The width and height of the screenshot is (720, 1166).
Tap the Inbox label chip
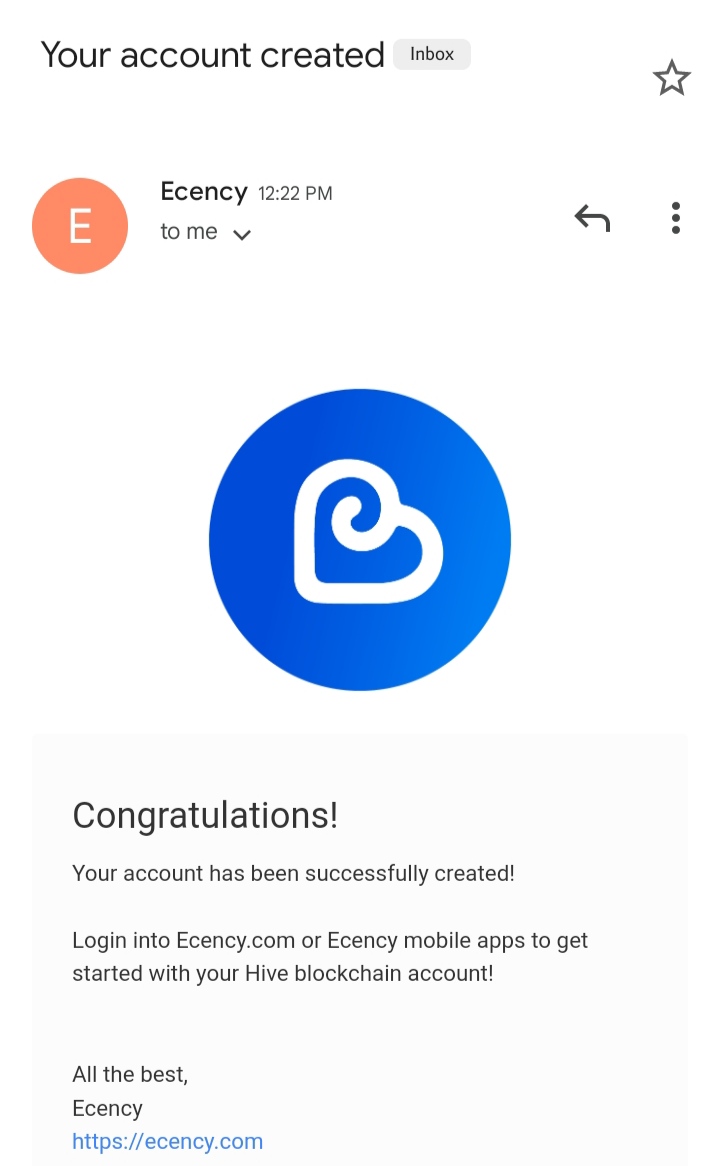point(431,54)
